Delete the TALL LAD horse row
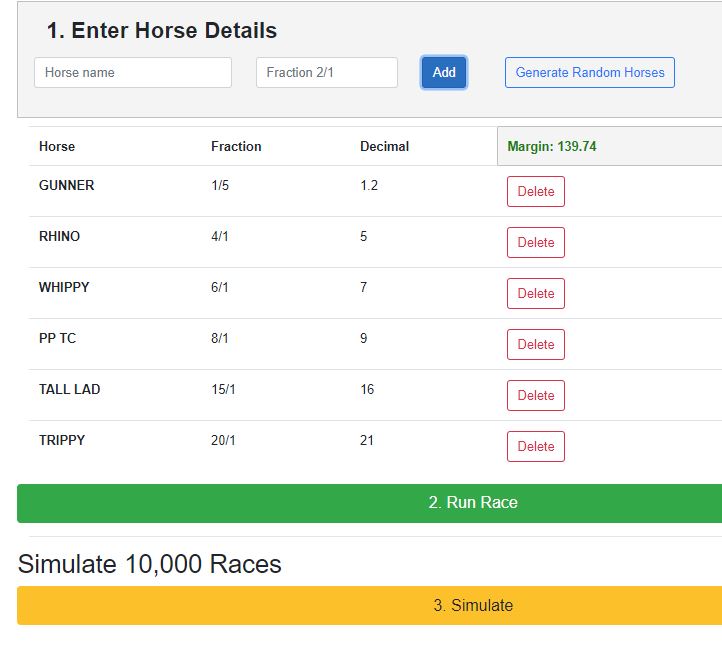Screen dimensions: 722x659 point(536,395)
